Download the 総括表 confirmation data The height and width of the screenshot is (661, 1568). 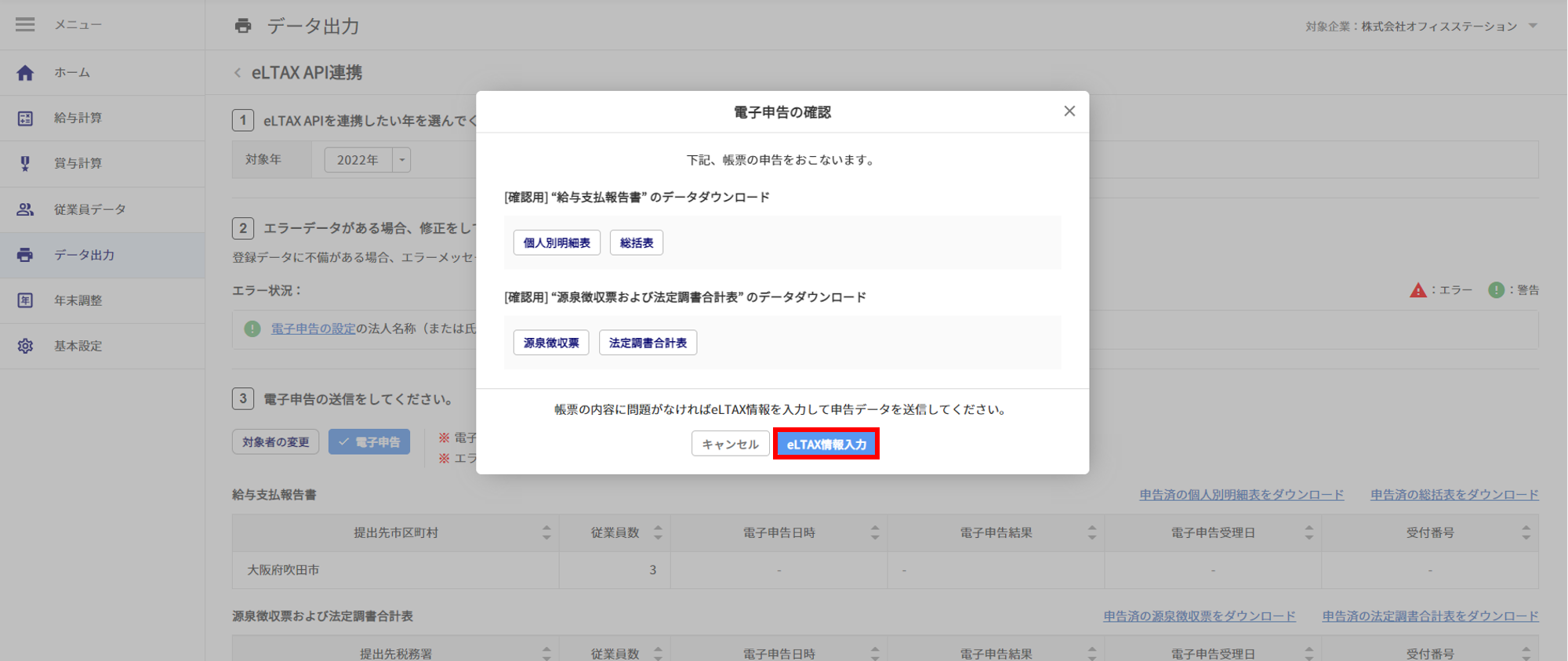click(x=637, y=243)
